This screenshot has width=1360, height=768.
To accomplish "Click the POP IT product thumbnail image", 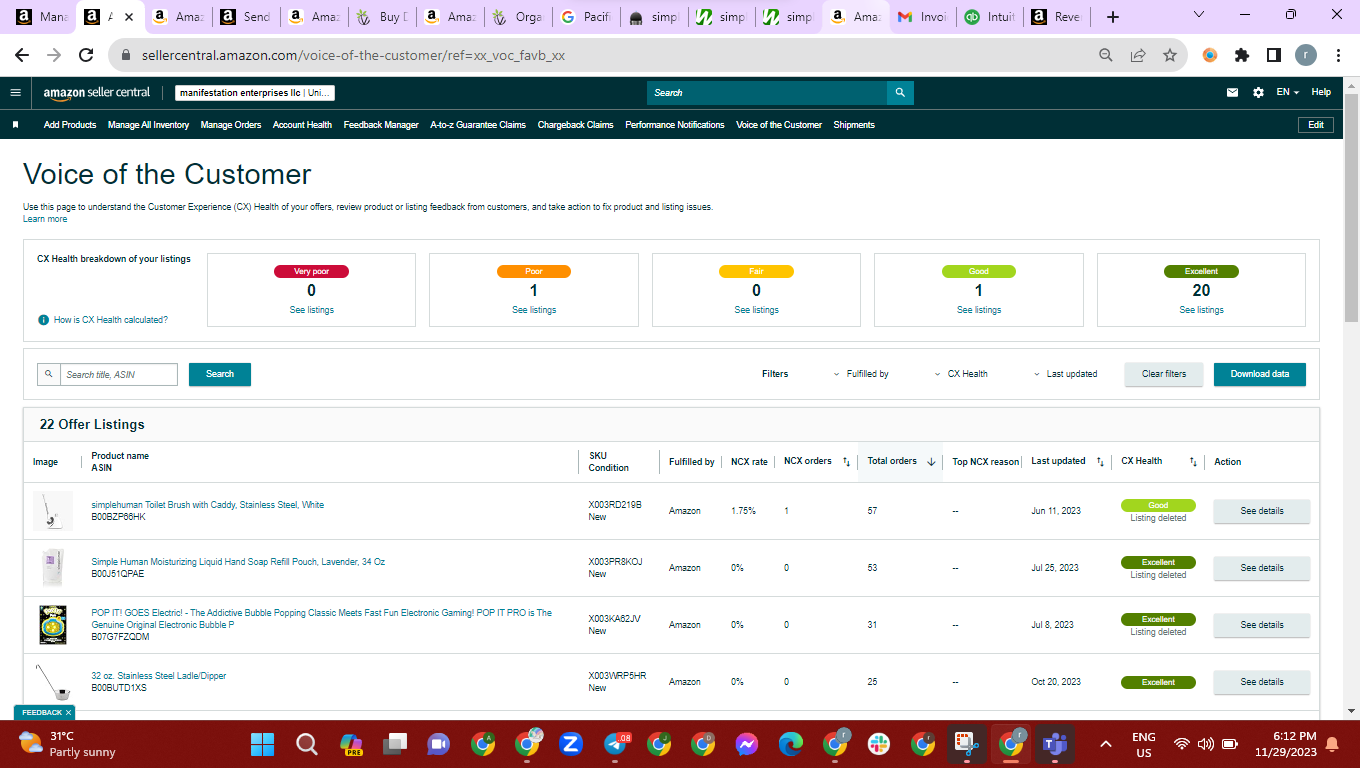I will (x=52, y=625).
